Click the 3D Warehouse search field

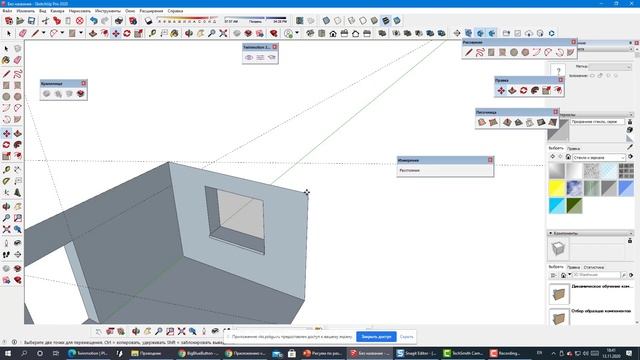click(x=596, y=275)
